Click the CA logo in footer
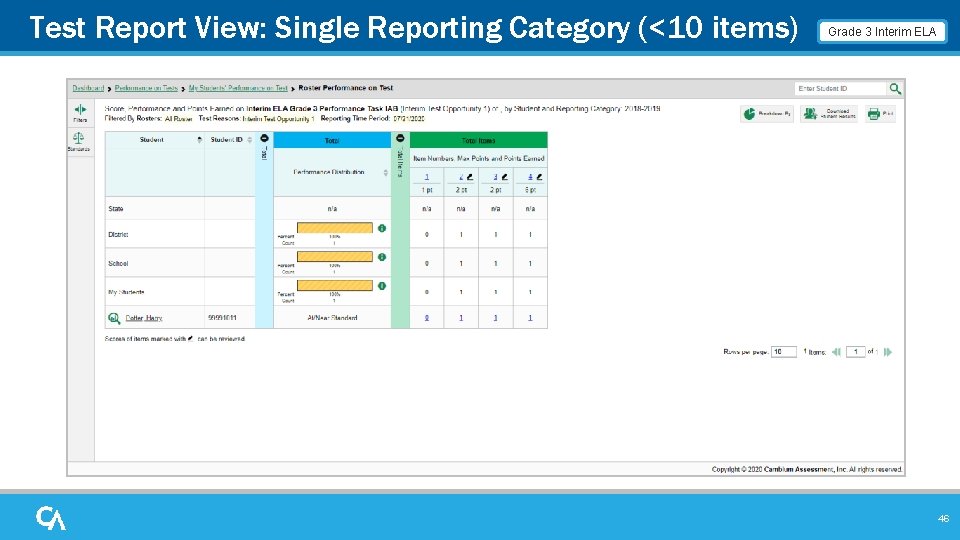This screenshot has height=540, width=960. [x=50, y=518]
